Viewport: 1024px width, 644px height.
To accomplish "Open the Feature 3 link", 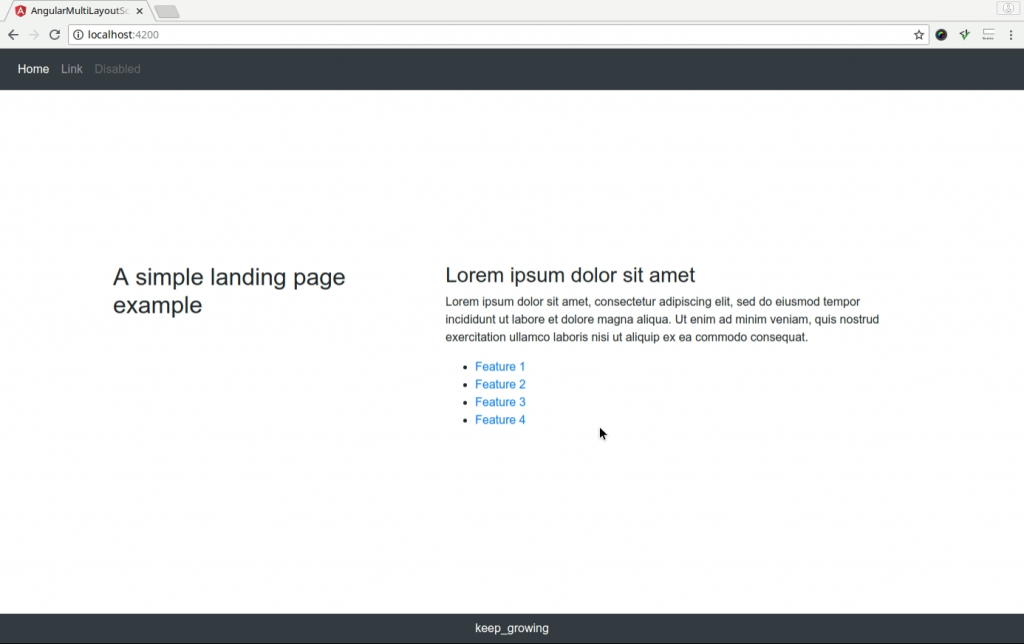I will [500, 402].
